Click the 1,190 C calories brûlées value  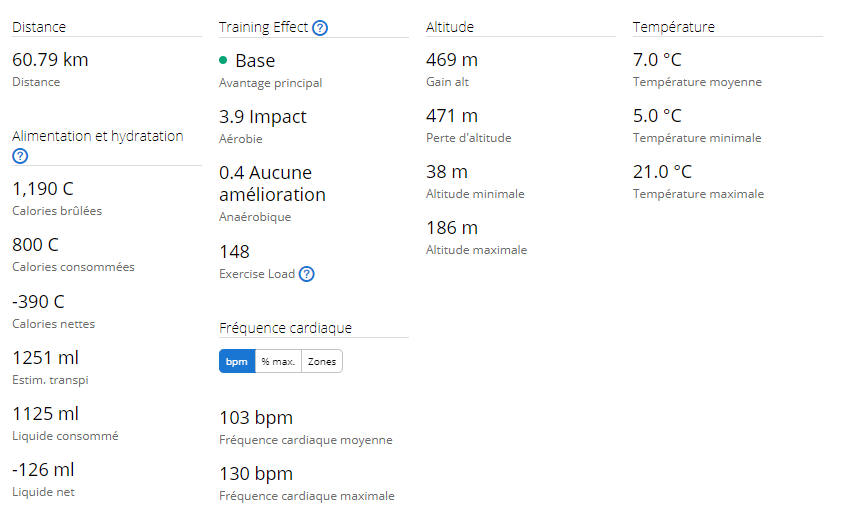pos(43,189)
